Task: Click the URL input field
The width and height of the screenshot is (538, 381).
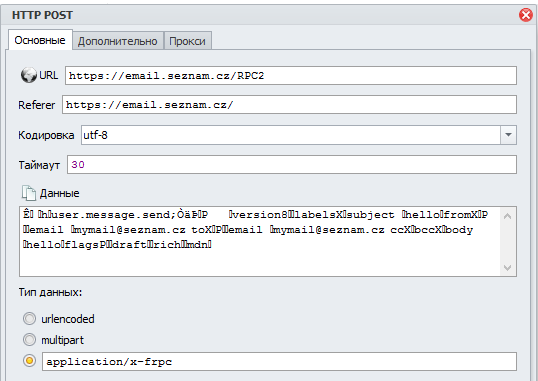Action: click(x=291, y=76)
